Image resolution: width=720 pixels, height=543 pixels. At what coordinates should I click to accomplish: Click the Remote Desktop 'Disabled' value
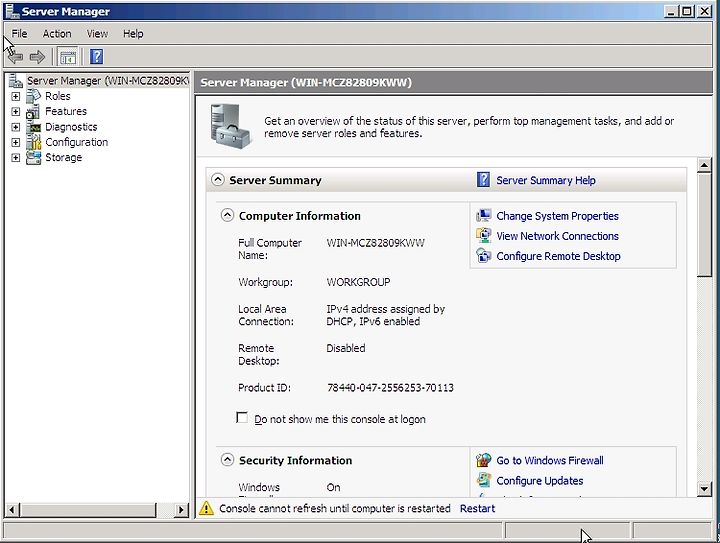pos(346,348)
